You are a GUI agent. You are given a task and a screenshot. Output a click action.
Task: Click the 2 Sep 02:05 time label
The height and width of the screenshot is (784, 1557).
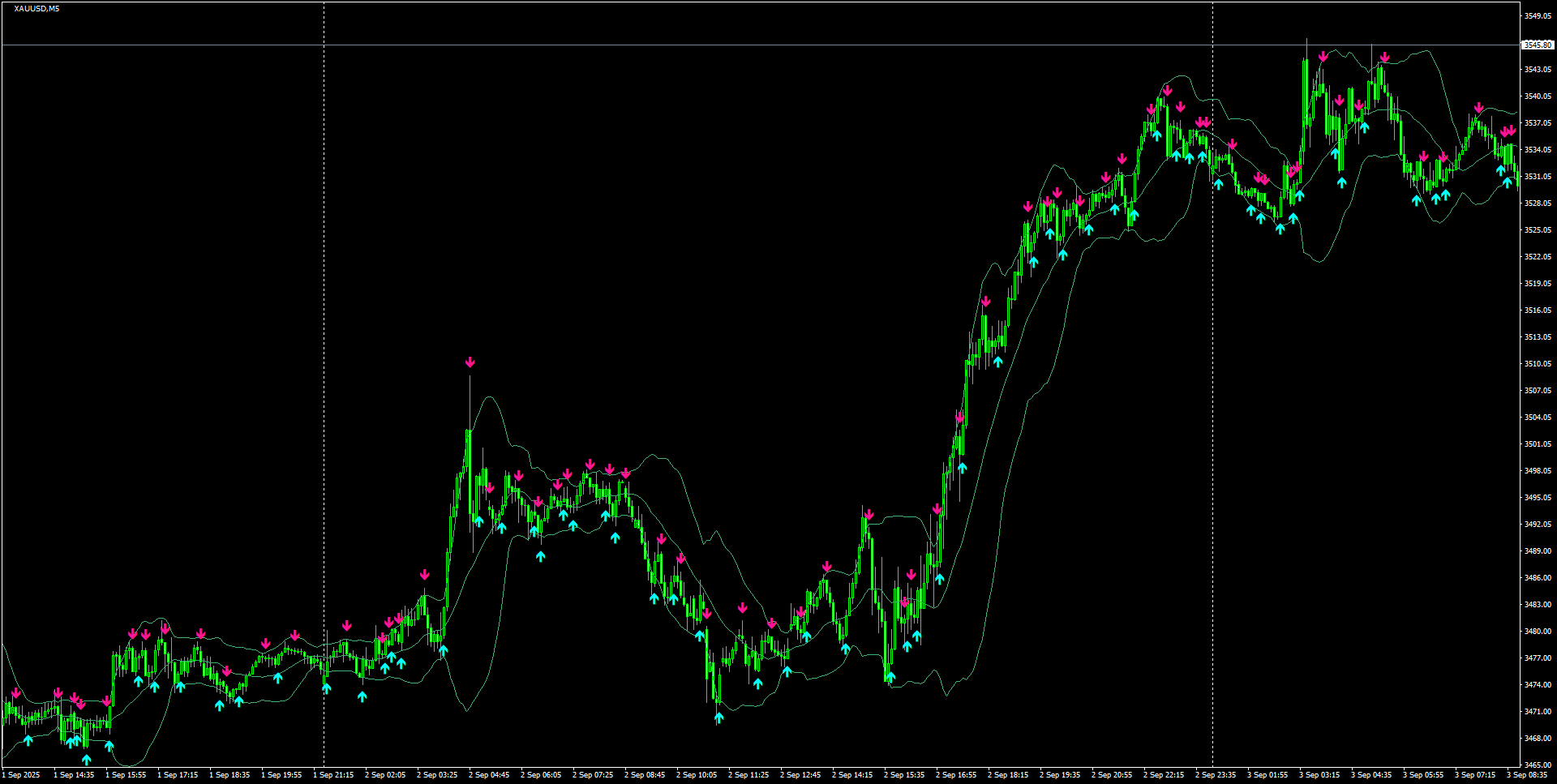(385, 775)
